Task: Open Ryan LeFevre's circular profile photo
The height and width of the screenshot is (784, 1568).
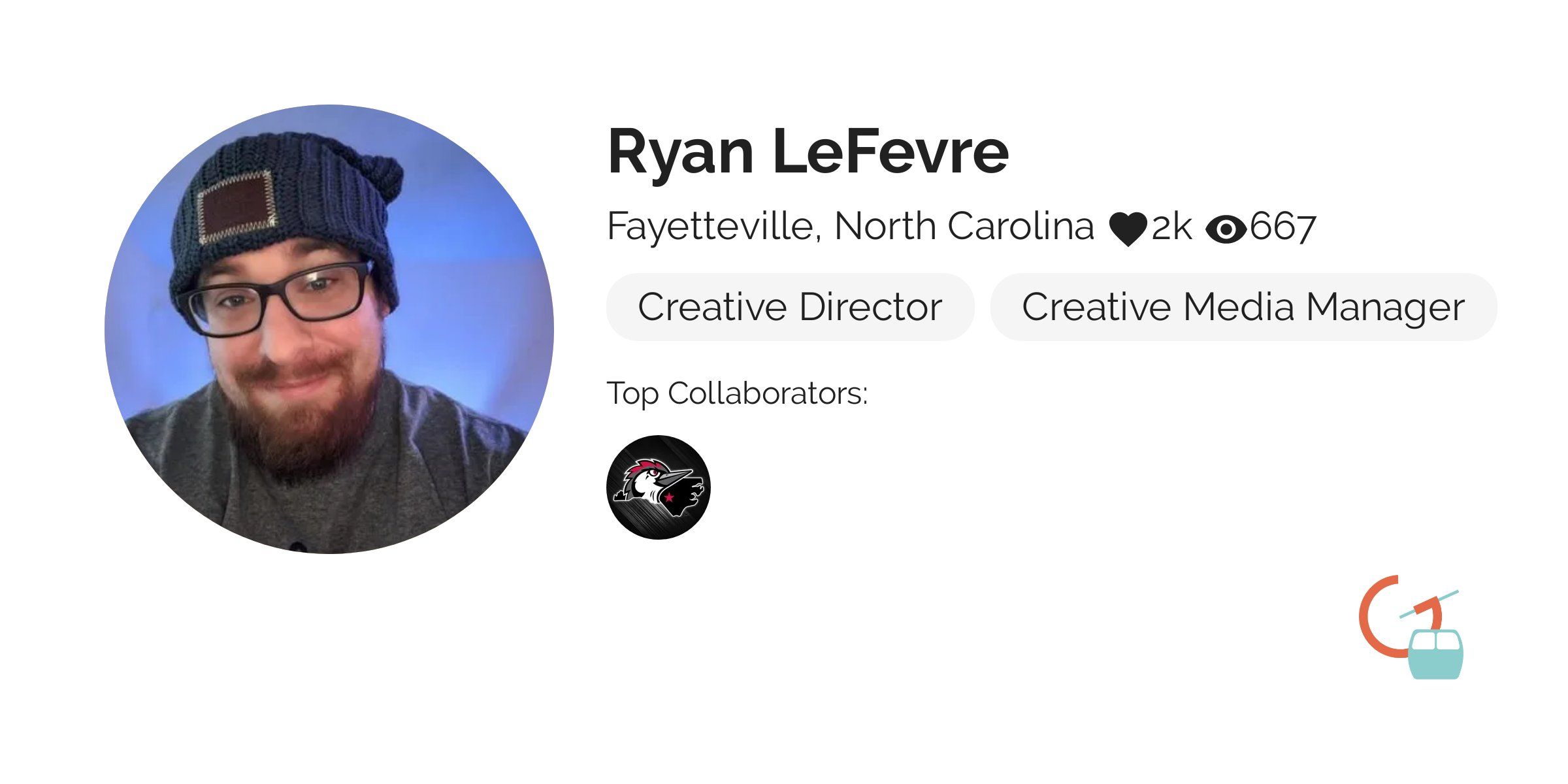Action: pyautogui.click(x=329, y=329)
